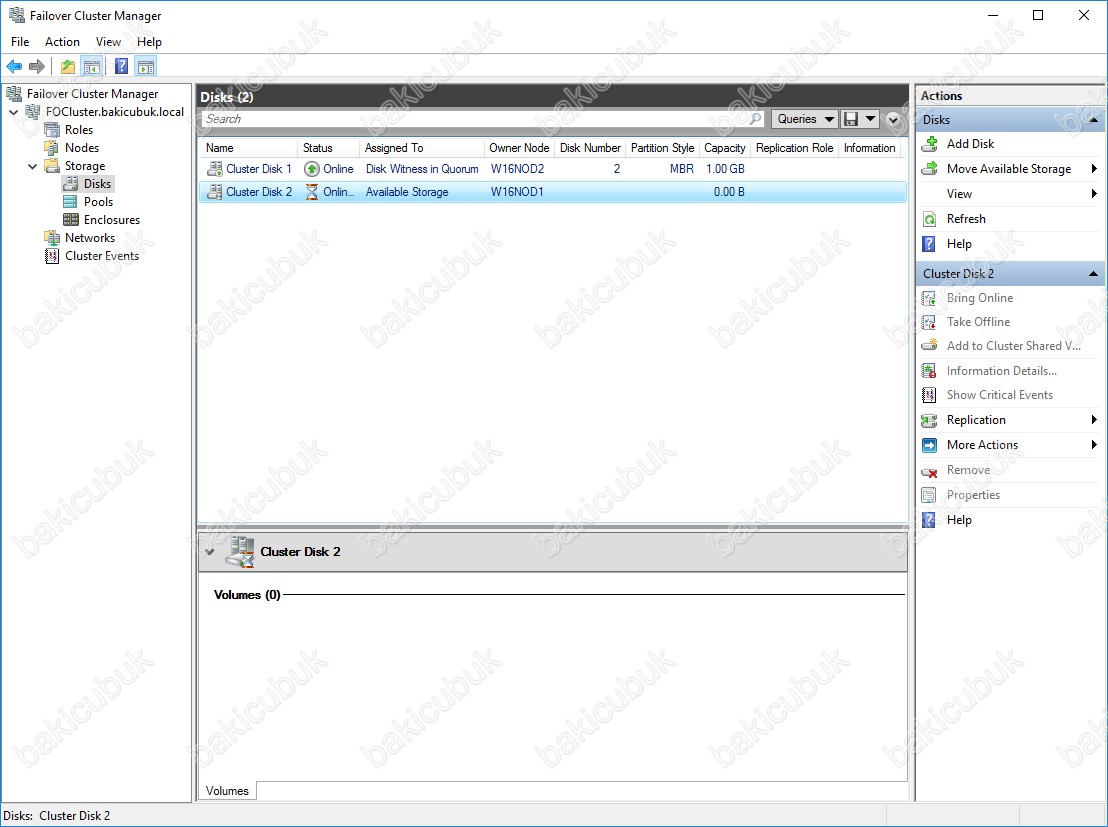The width and height of the screenshot is (1108, 827).
Task: Open the Pools item under Storage
Action: click(x=98, y=201)
